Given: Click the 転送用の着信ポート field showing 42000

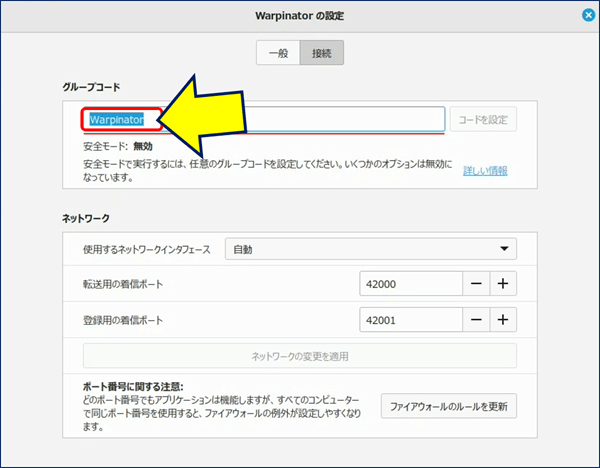Looking at the screenshot, I should click(x=411, y=284).
